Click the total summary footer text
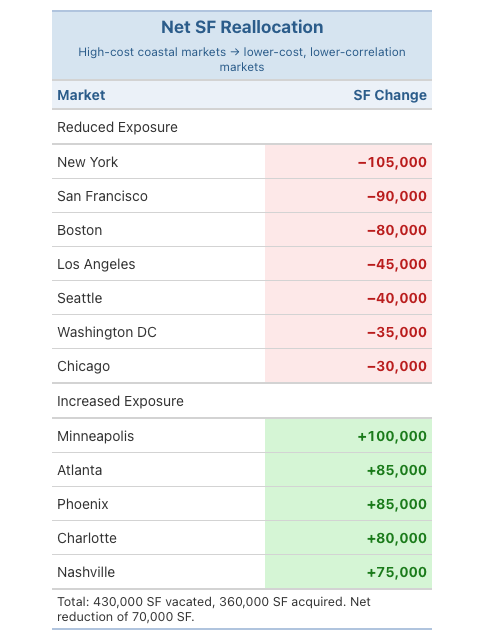Viewport: 484px width, 640px height. tap(214, 609)
